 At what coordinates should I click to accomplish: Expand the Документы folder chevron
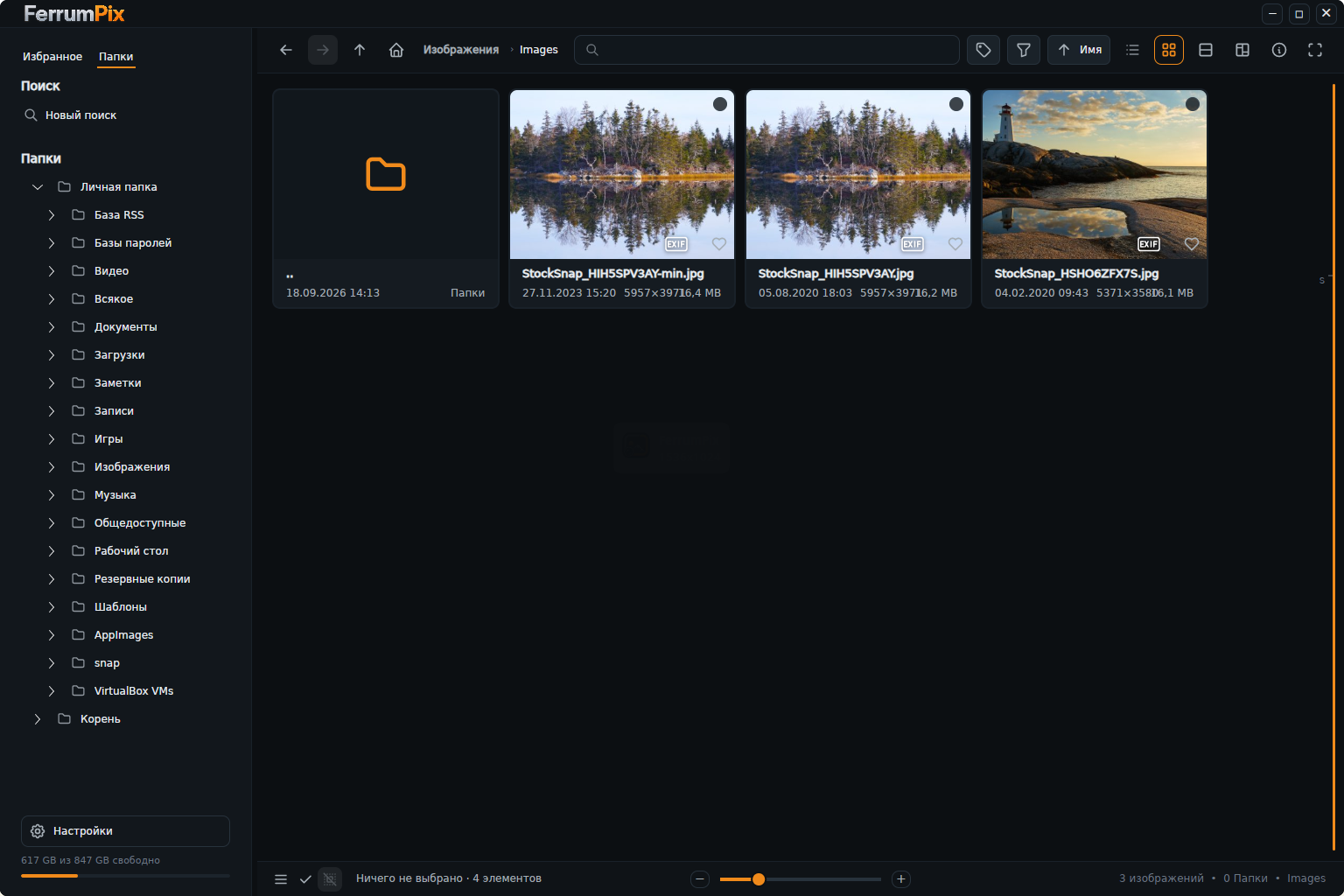pos(52,327)
